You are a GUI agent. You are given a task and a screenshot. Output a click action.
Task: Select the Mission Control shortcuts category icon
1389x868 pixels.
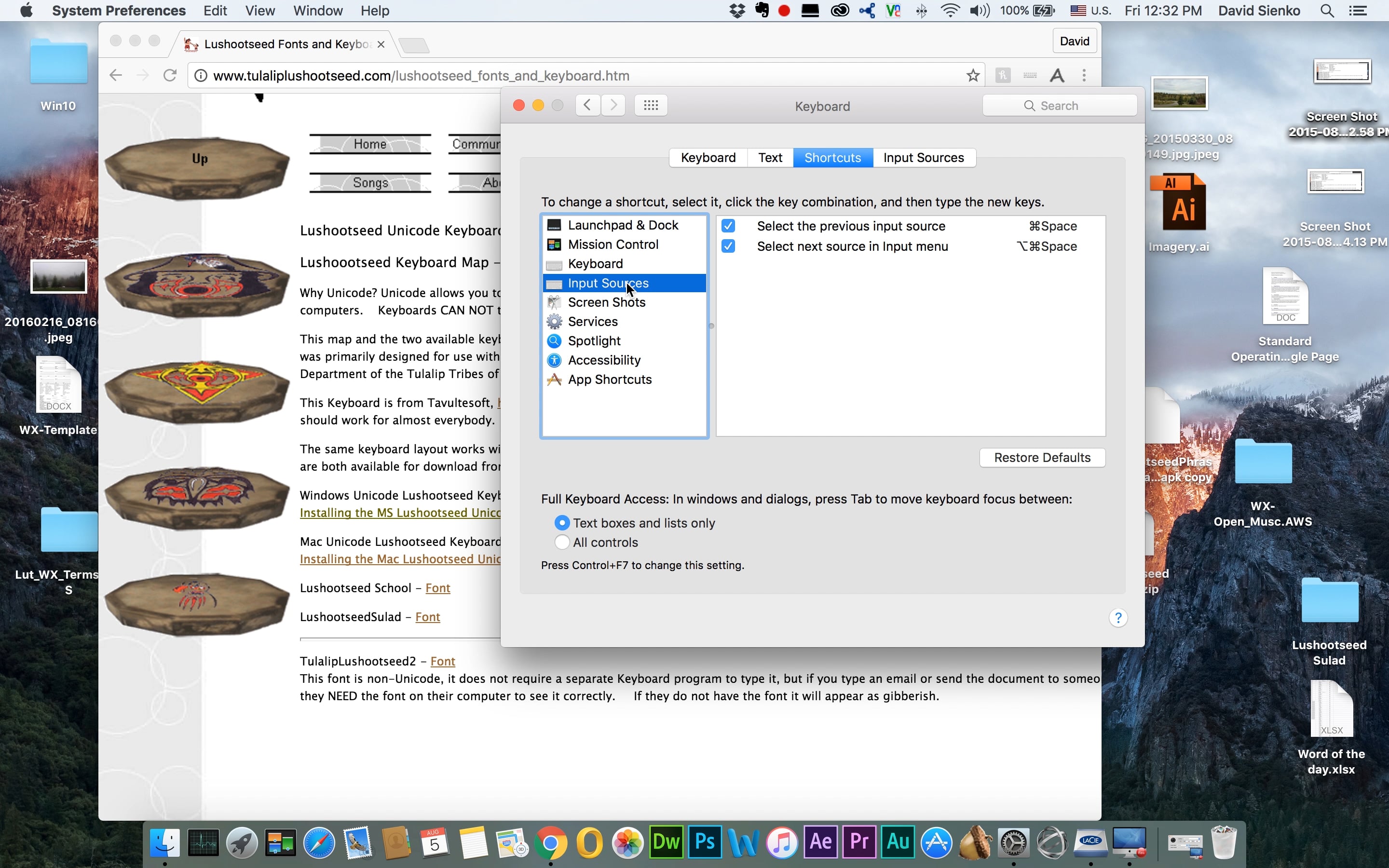click(554, 244)
